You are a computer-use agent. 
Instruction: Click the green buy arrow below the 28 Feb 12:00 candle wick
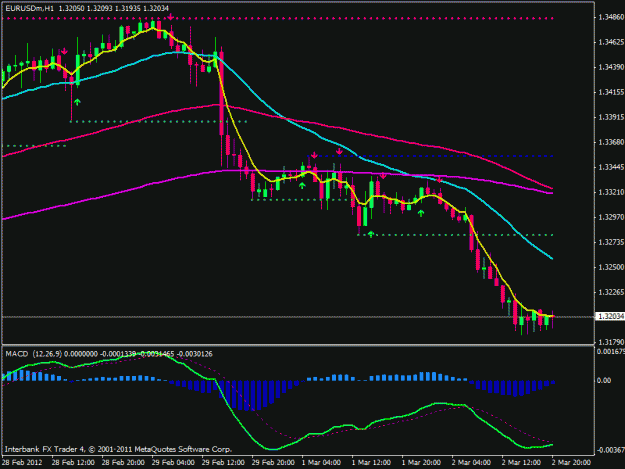tap(77, 102)
